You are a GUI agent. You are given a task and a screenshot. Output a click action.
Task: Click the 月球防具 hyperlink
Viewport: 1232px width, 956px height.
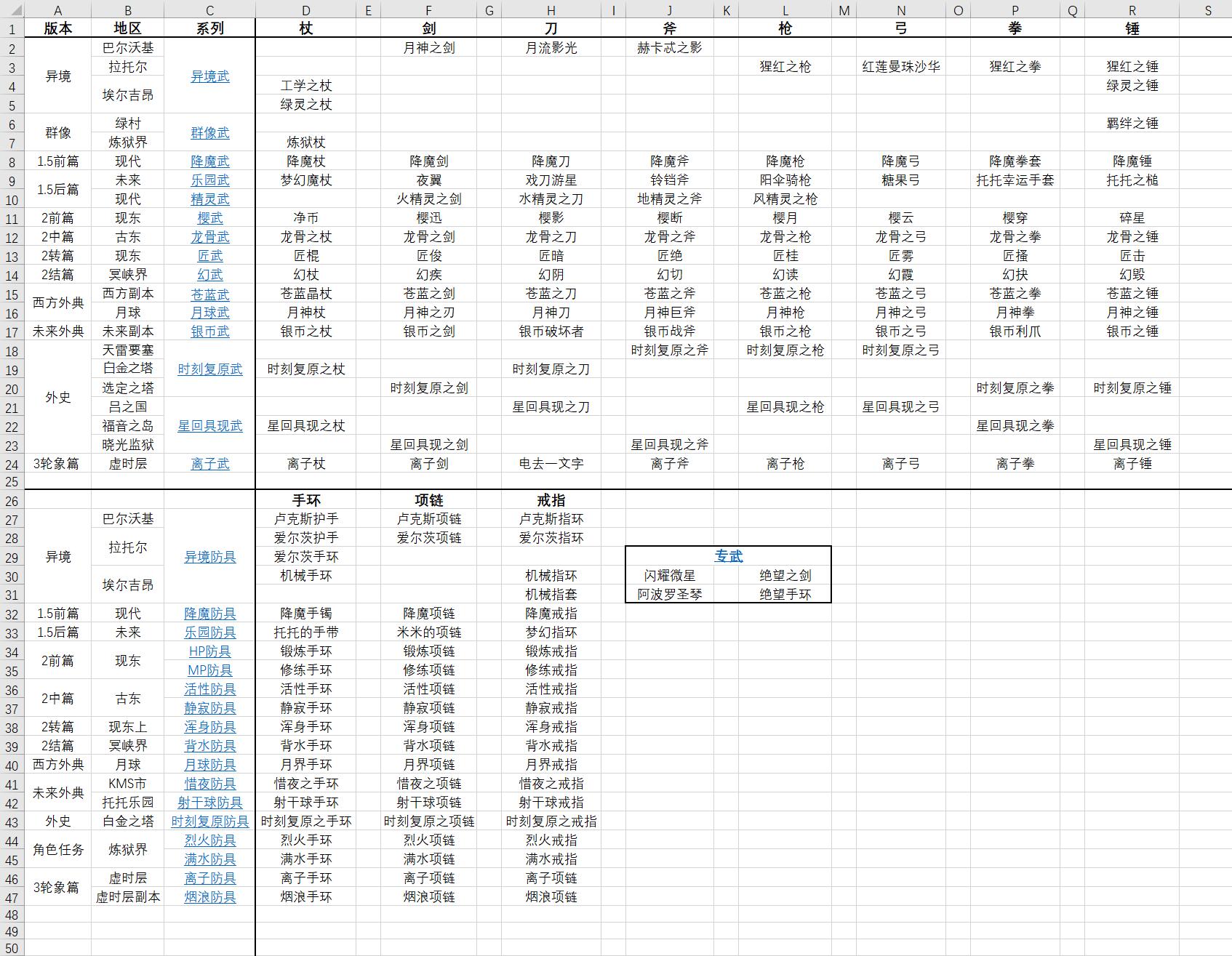point(209,765)
